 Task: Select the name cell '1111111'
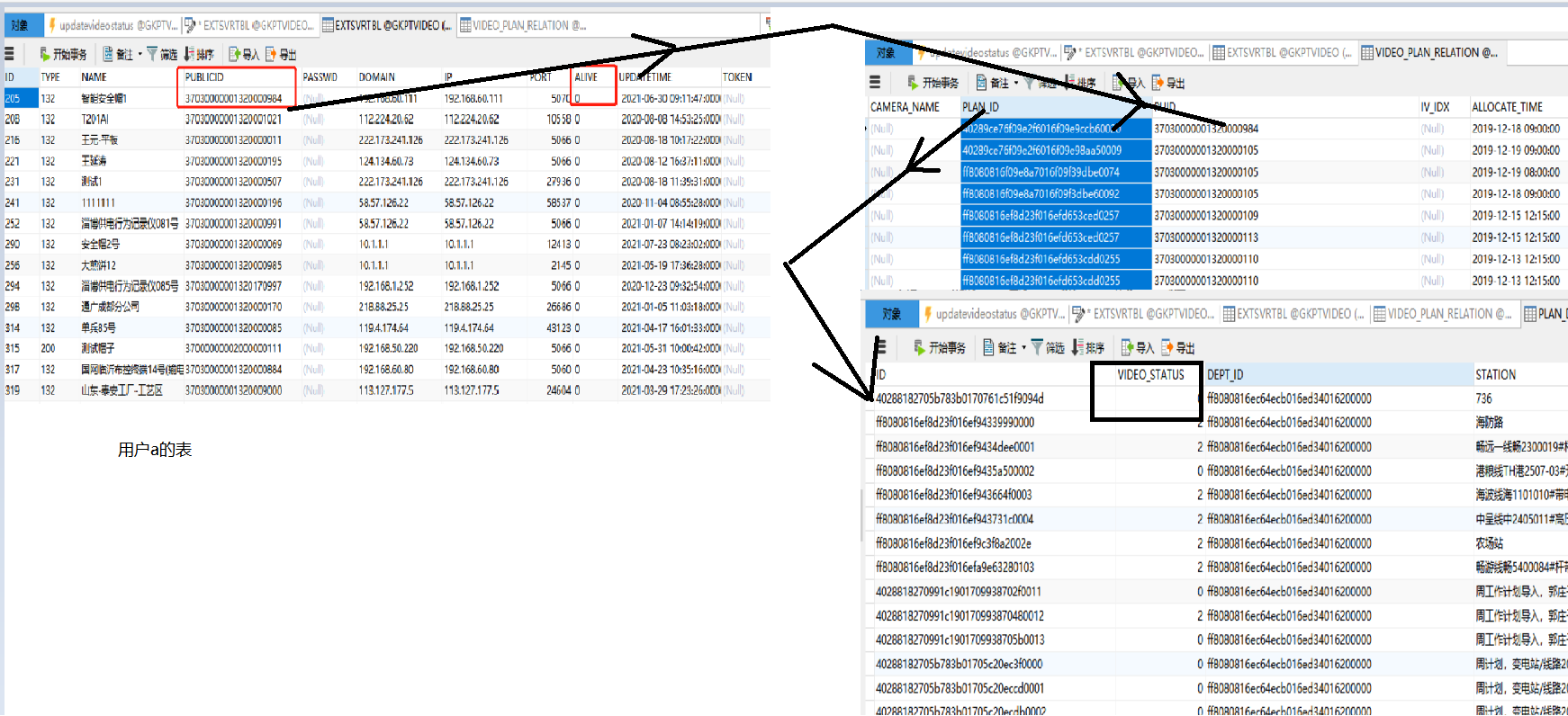pos(98,203)
